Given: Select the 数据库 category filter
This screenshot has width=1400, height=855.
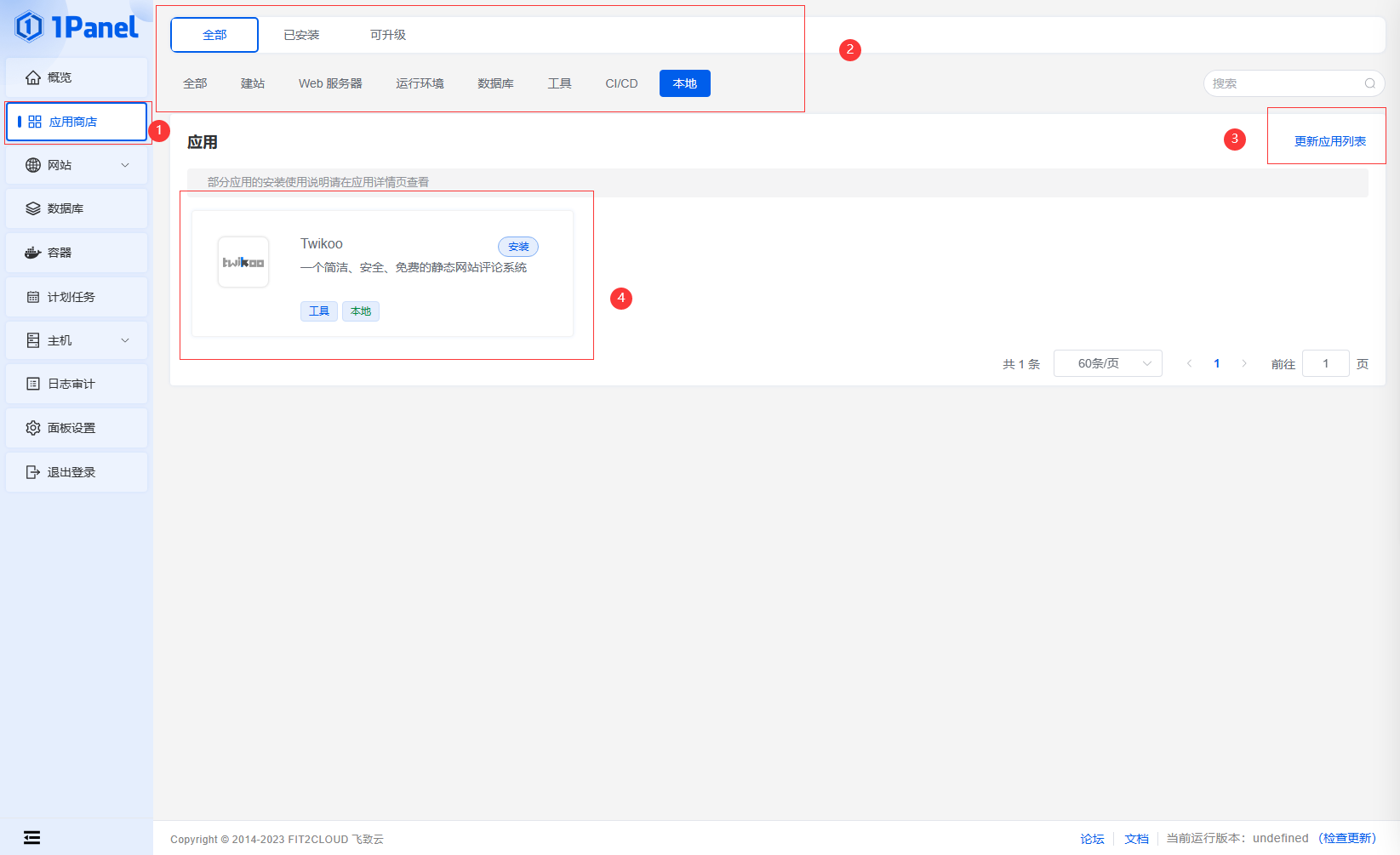Looking at the screenshot, I should [x=495, y=83].
